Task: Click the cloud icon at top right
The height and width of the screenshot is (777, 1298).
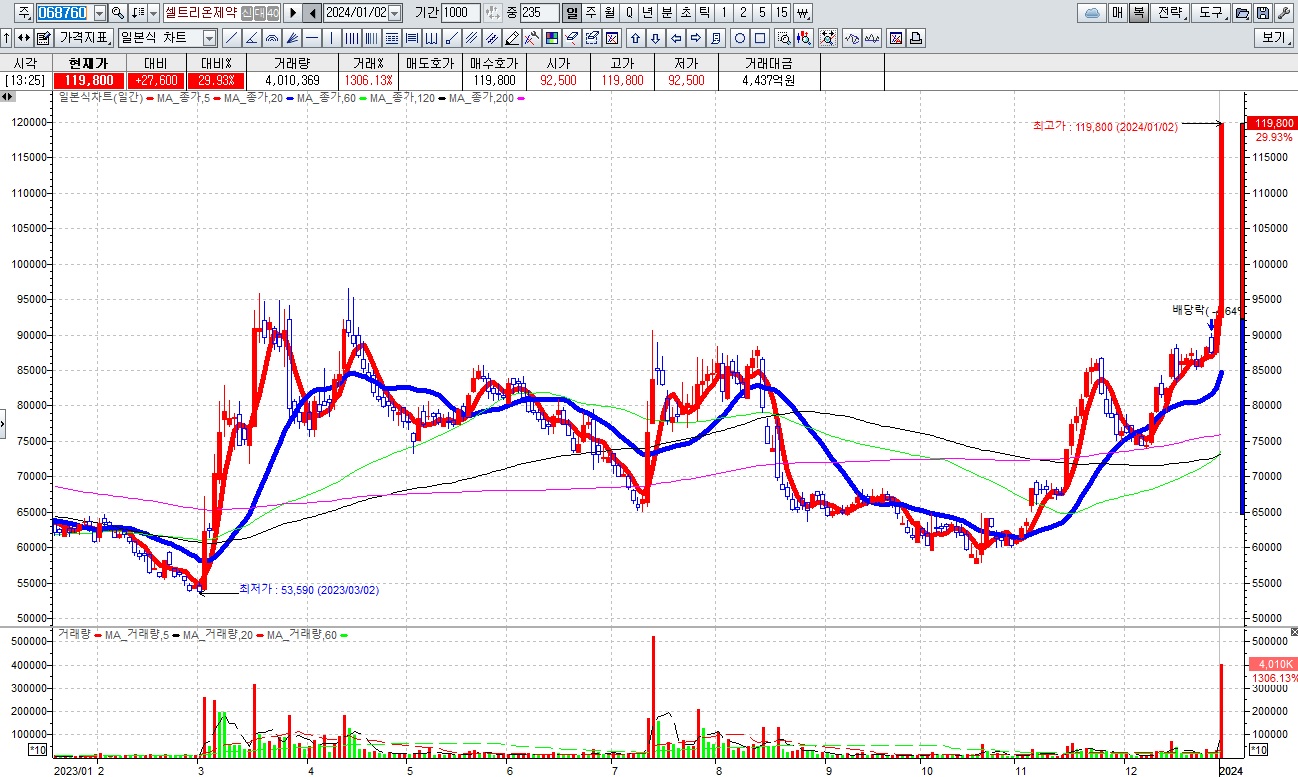Action: (1092, 13)
